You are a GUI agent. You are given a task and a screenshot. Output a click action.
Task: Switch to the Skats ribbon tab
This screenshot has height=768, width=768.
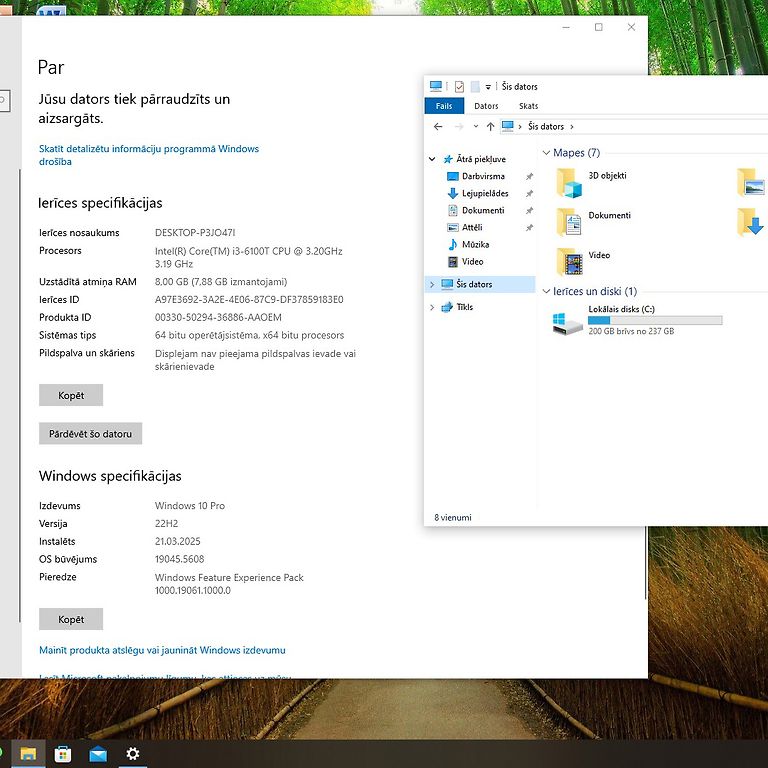point(528,106)
